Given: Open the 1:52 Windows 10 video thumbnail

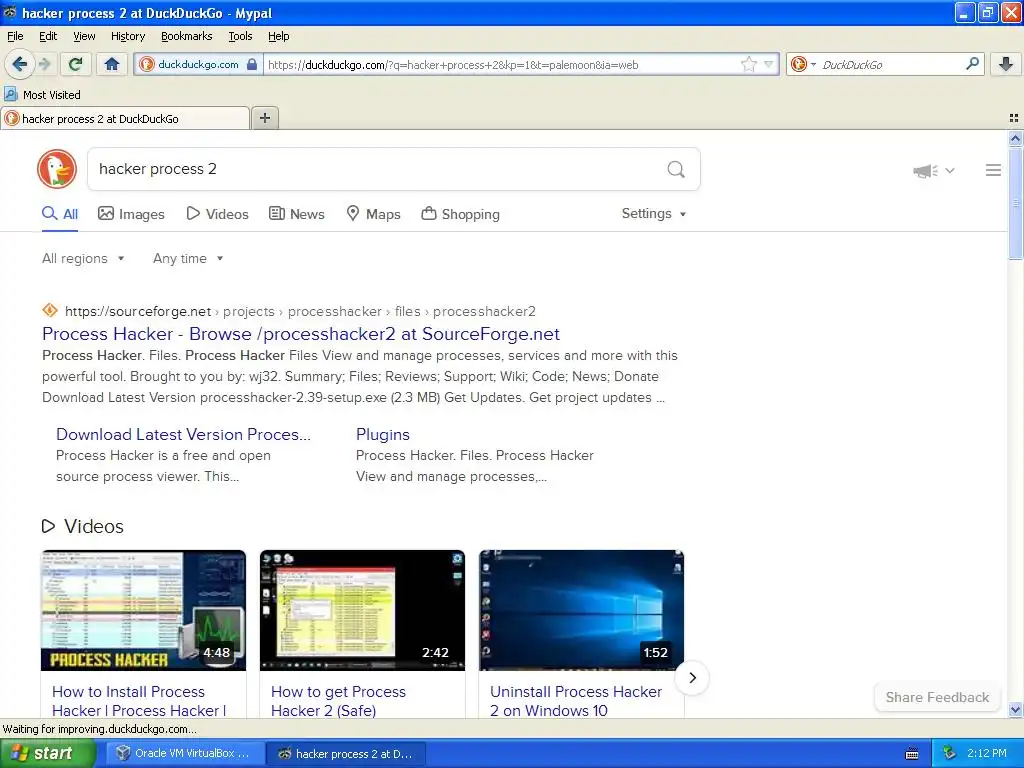Looking at the screenshot, I should tap(581, 610).
